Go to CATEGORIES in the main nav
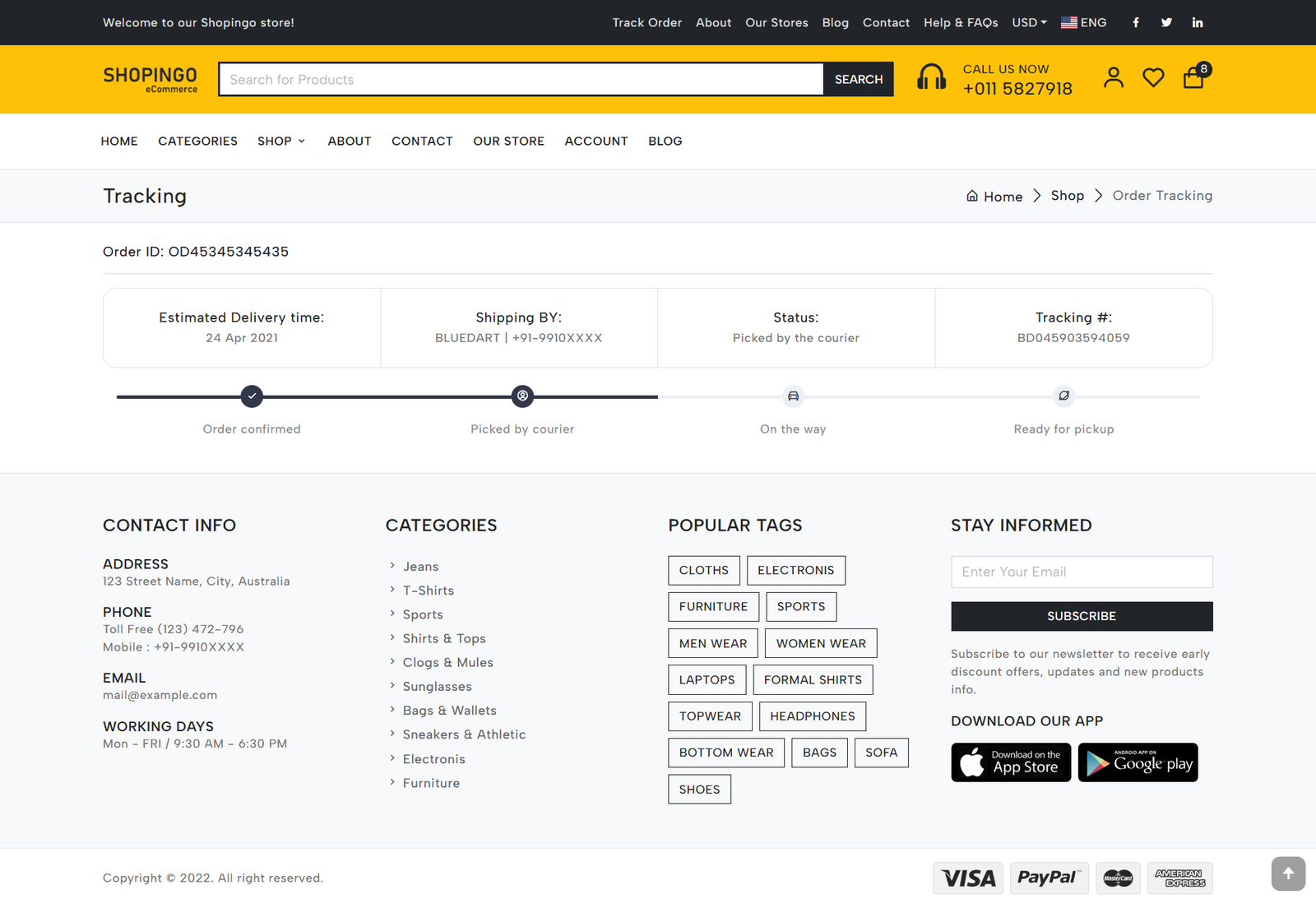The image size is (1316, 908). (197, 141)
